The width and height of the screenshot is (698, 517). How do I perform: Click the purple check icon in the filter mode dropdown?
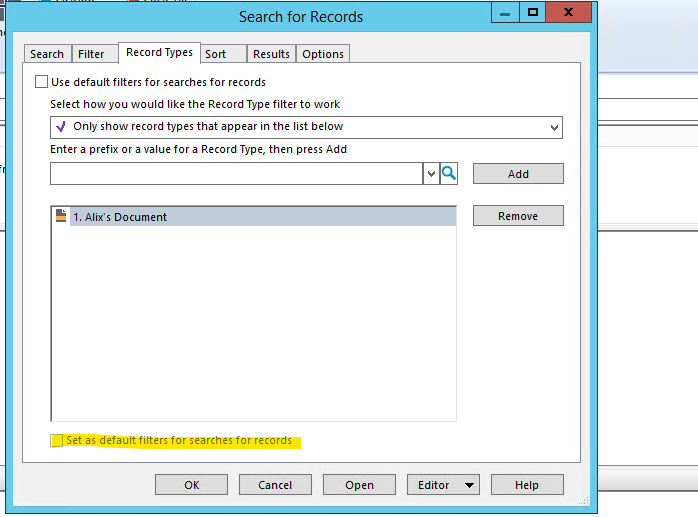[x=61, y=127]
